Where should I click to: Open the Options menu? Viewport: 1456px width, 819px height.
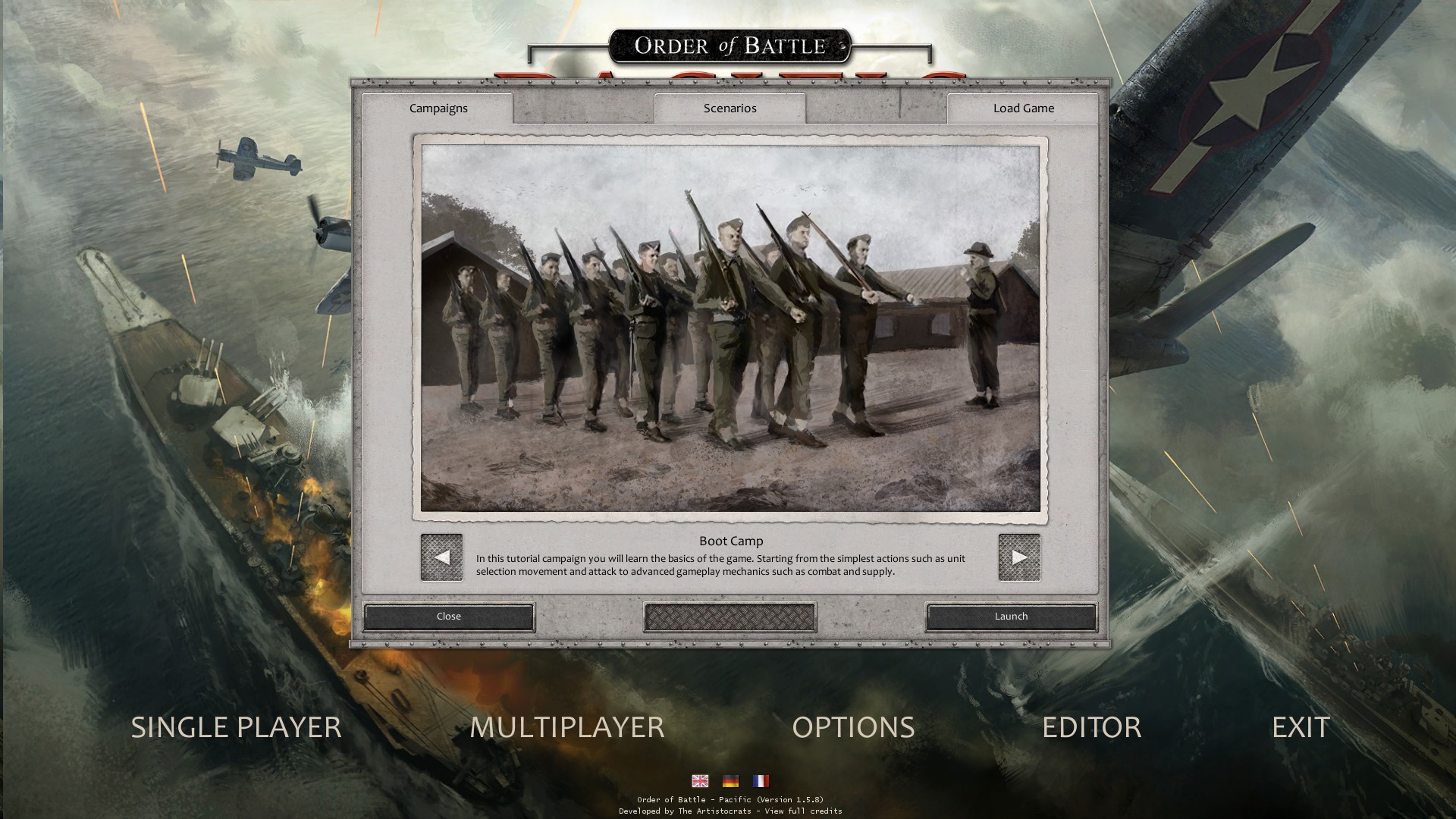coord(853,726)
